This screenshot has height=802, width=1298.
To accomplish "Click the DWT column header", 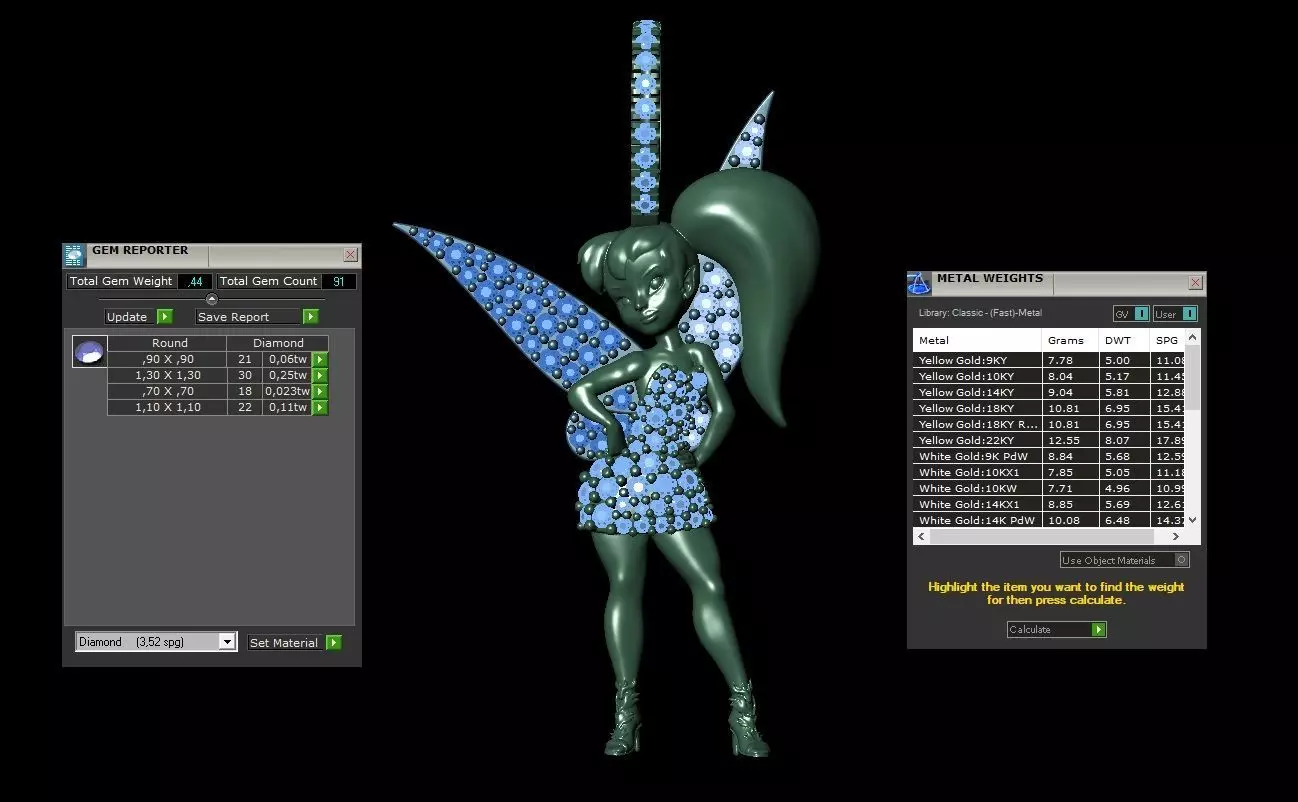I will [1124, 340].
